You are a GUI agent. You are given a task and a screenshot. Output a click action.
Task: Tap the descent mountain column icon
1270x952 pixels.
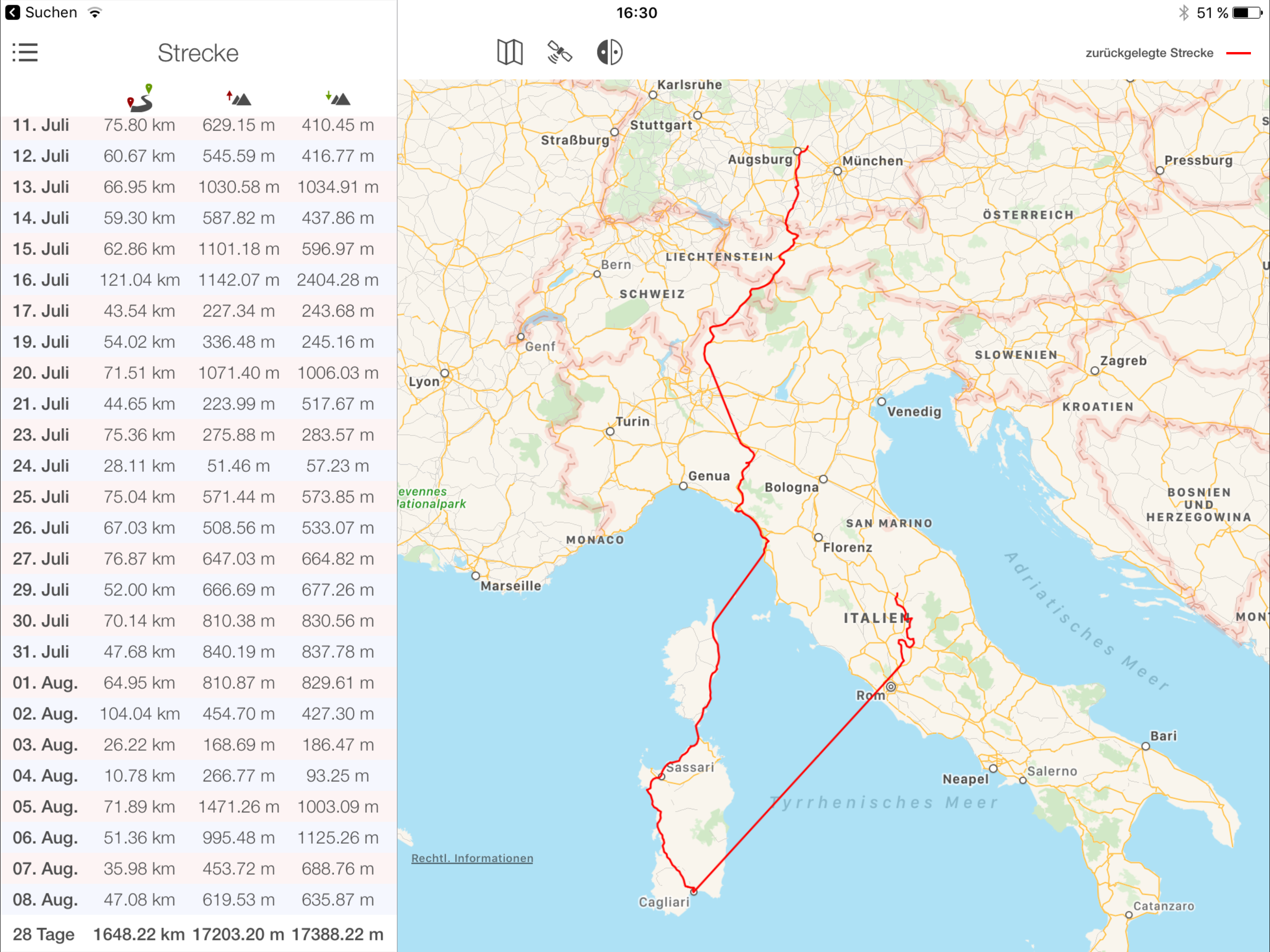(x=337, y=98)
